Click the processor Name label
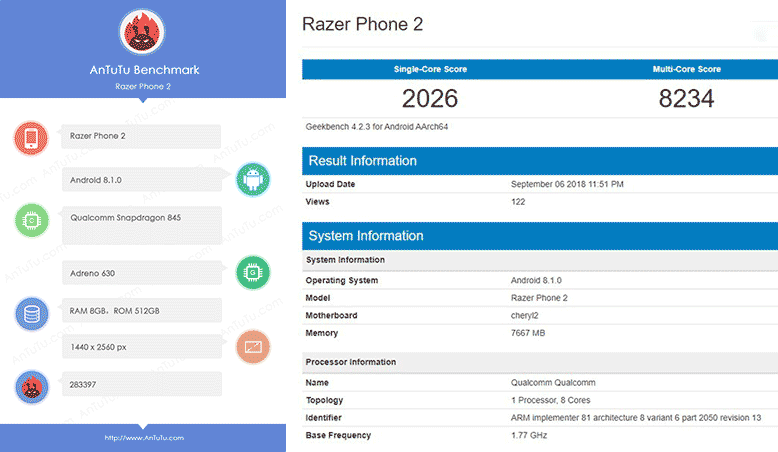The image size is (778, 452). (317, 383)
